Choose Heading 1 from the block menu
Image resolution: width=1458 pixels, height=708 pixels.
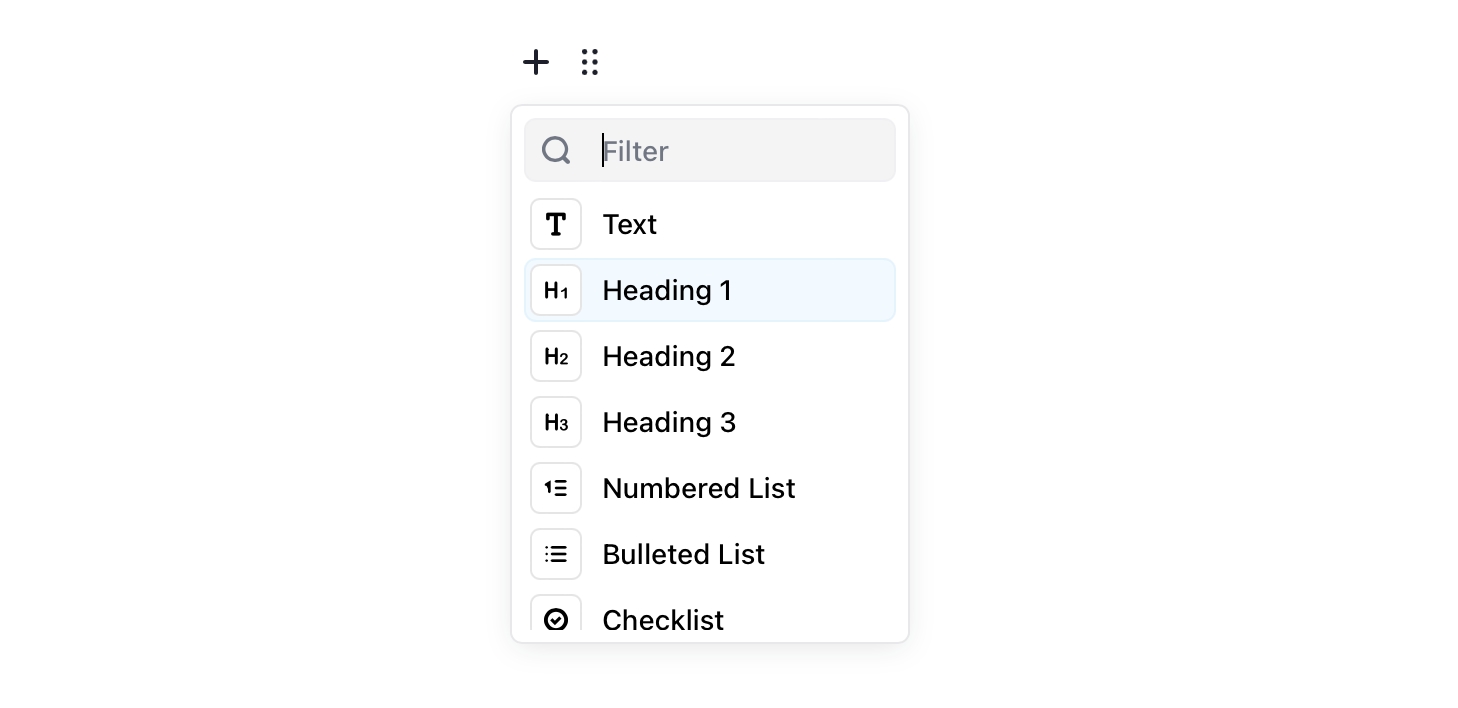coord(667,291)
